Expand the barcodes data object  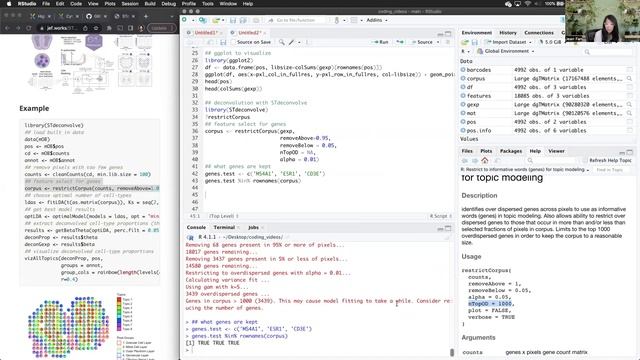(463, 70)
